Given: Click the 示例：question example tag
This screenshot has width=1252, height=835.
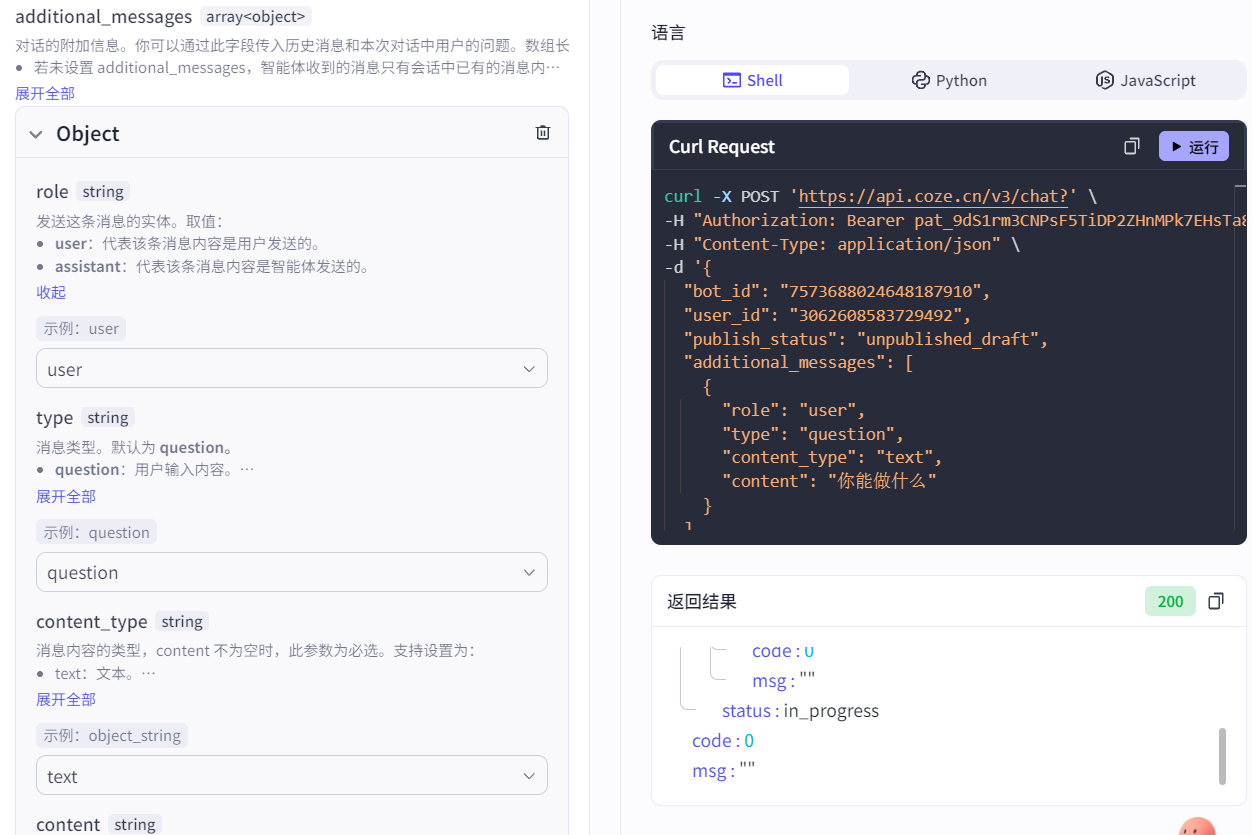Looking at the screenshot, I should (x=96, y=532).
